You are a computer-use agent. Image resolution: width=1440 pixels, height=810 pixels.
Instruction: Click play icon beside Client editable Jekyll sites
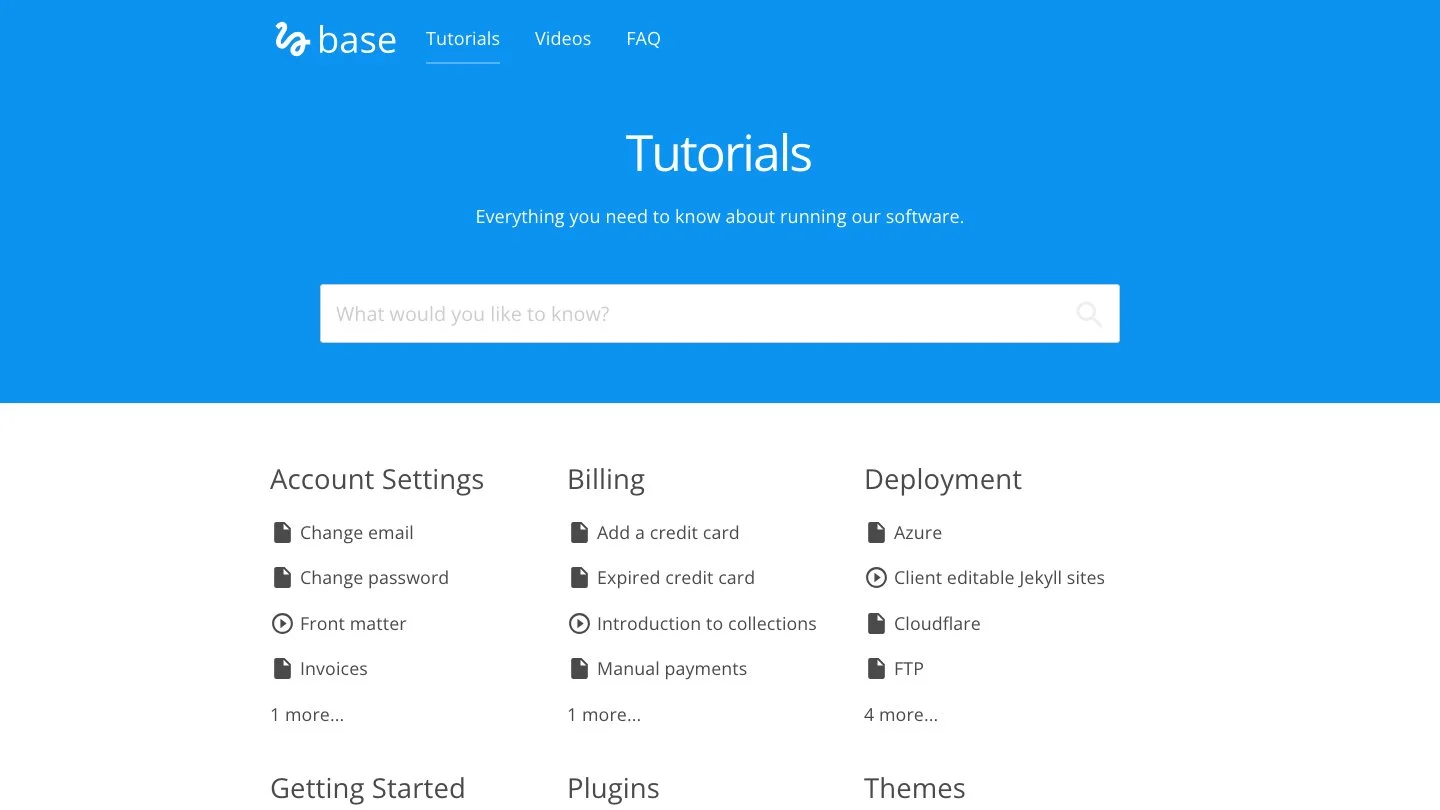(876, 578)
